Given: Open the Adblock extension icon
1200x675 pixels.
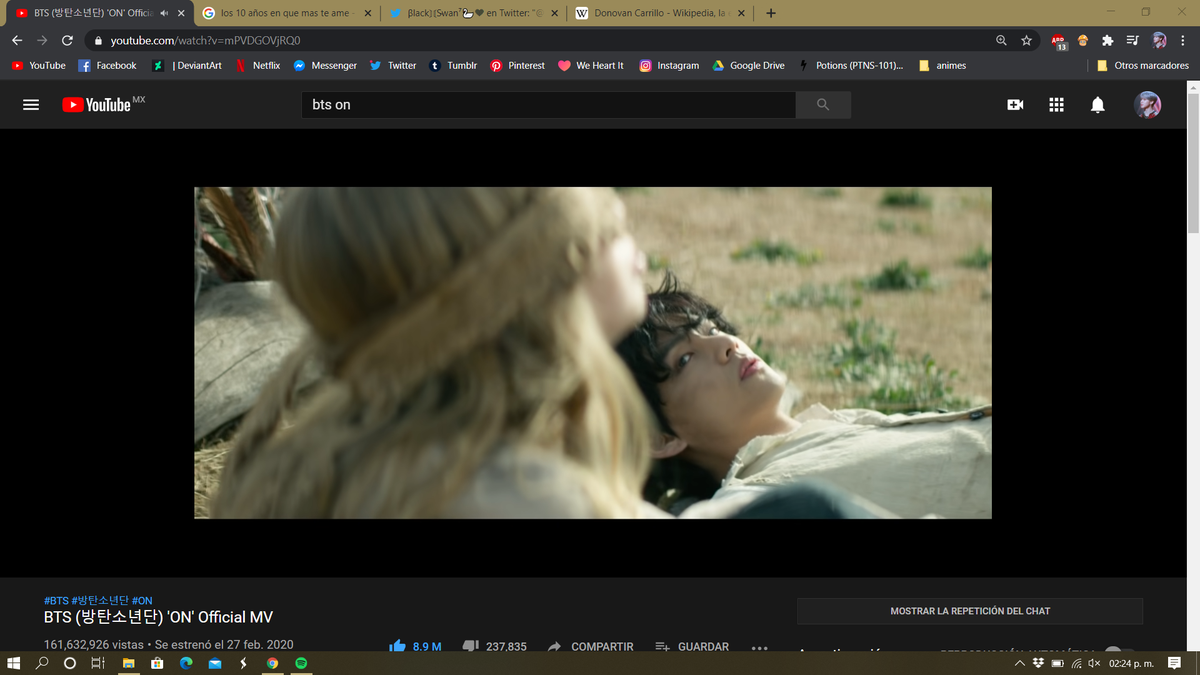Looking at the screenshot, I should click(1059, 41).
